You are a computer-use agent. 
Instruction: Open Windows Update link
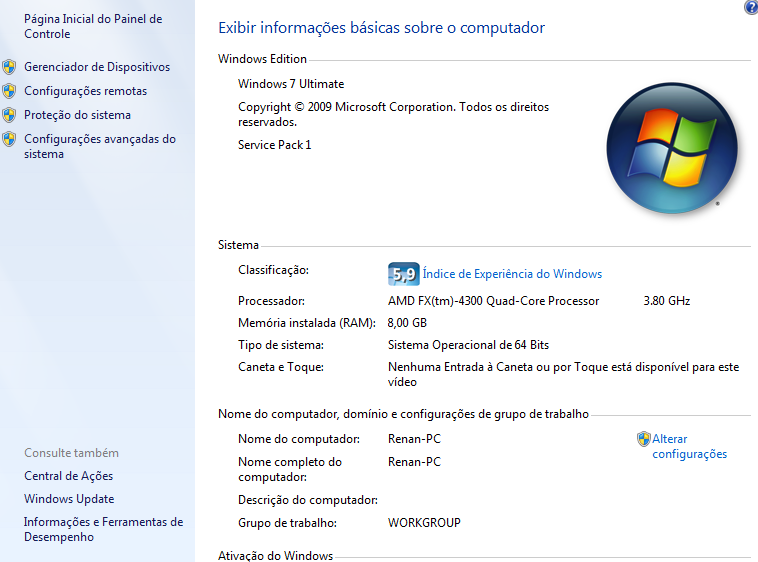point(69,499)
